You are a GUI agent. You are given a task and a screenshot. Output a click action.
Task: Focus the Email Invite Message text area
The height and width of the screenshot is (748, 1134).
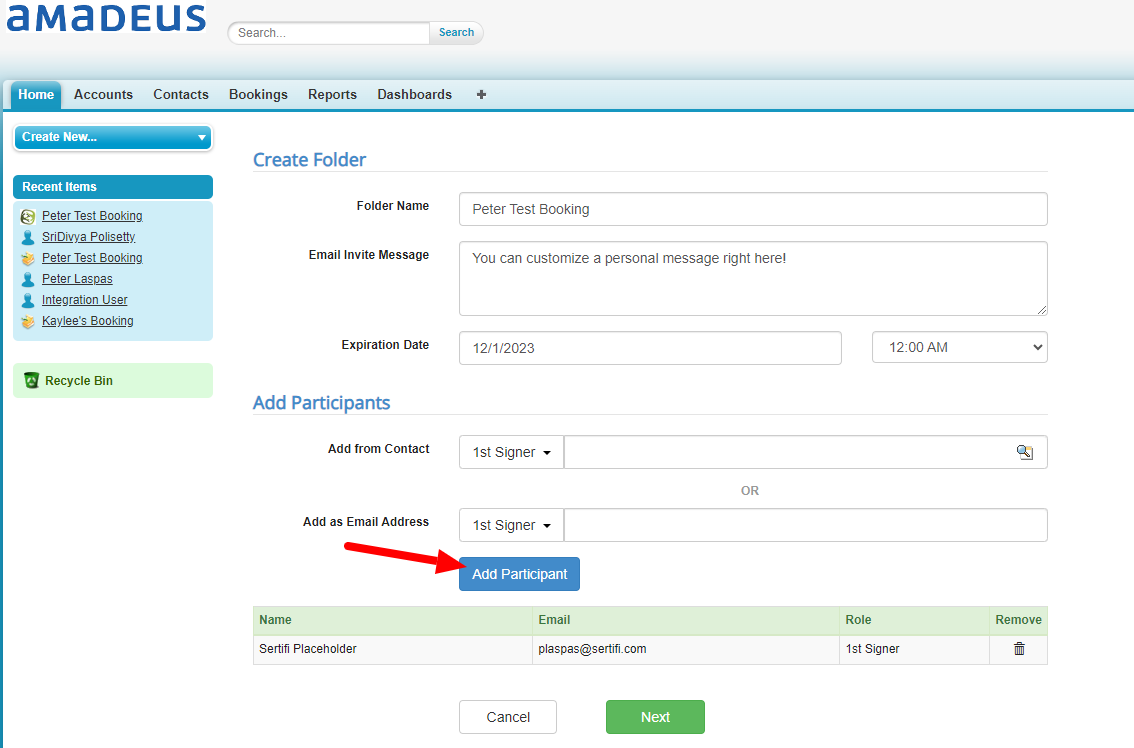pos(753,279)
